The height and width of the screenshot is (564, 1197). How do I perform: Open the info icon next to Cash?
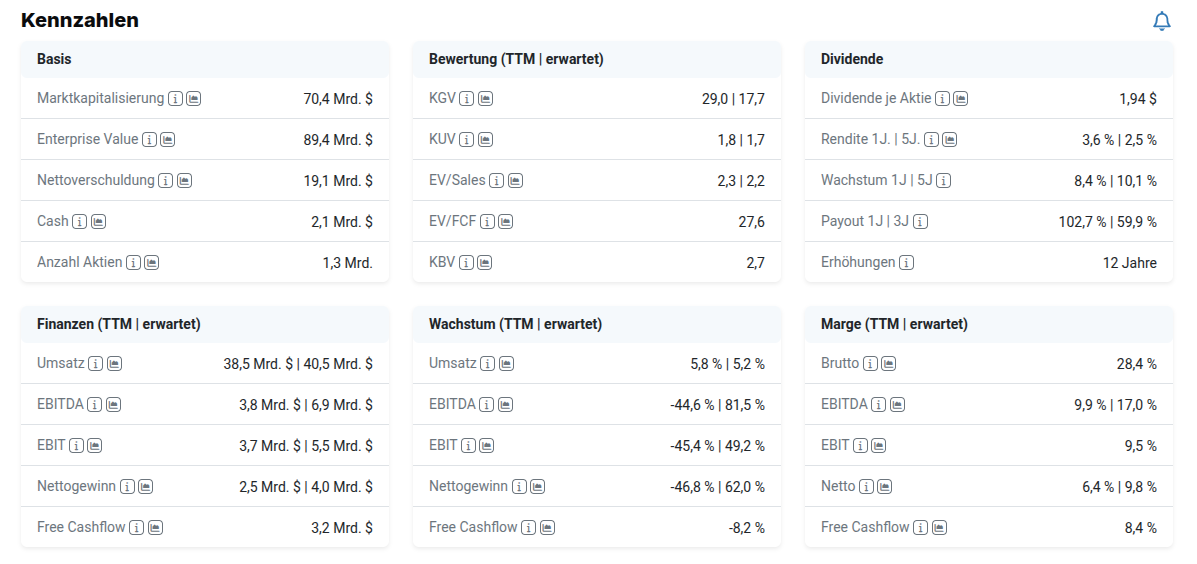80,222
